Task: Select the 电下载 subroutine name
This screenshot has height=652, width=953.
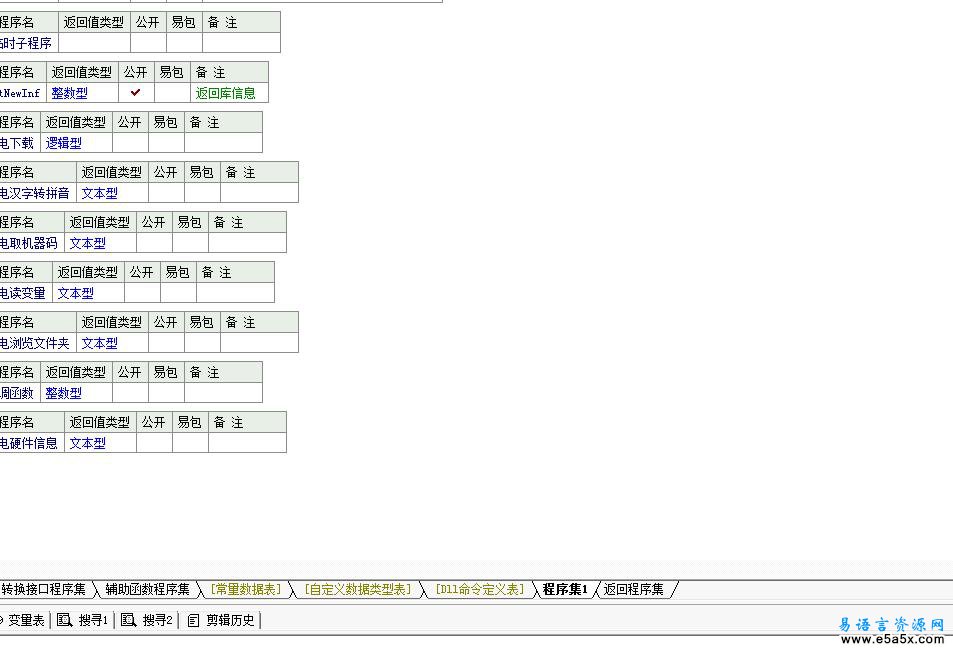Action: [x=19, y=143]
